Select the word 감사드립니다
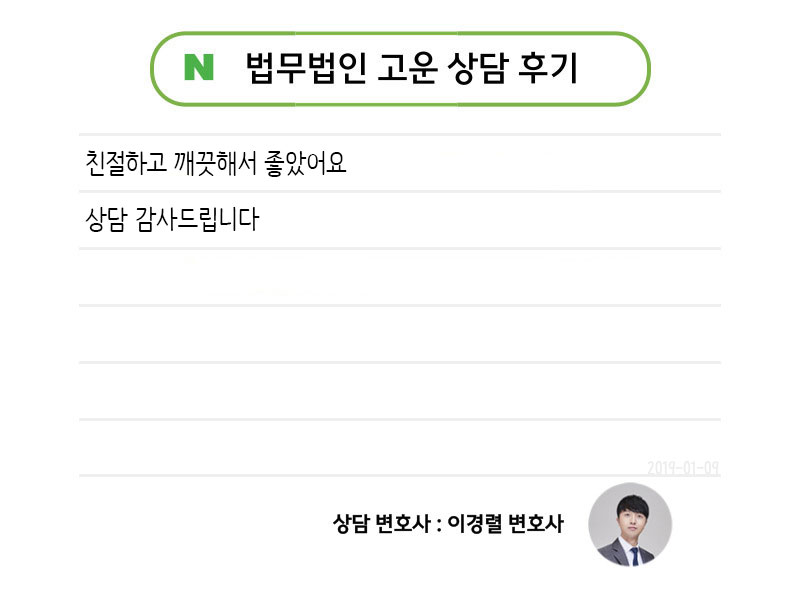The image size is (800, 600). click(x=196, y=219)
